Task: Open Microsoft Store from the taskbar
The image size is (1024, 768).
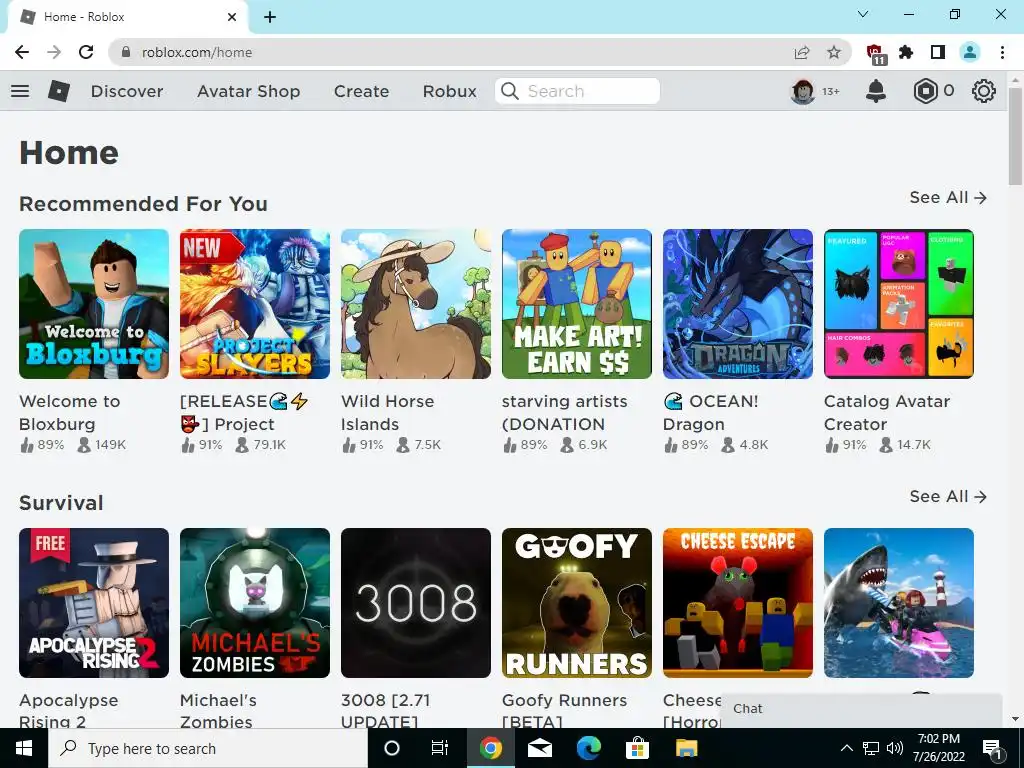Action: click(x=637, y=748)
